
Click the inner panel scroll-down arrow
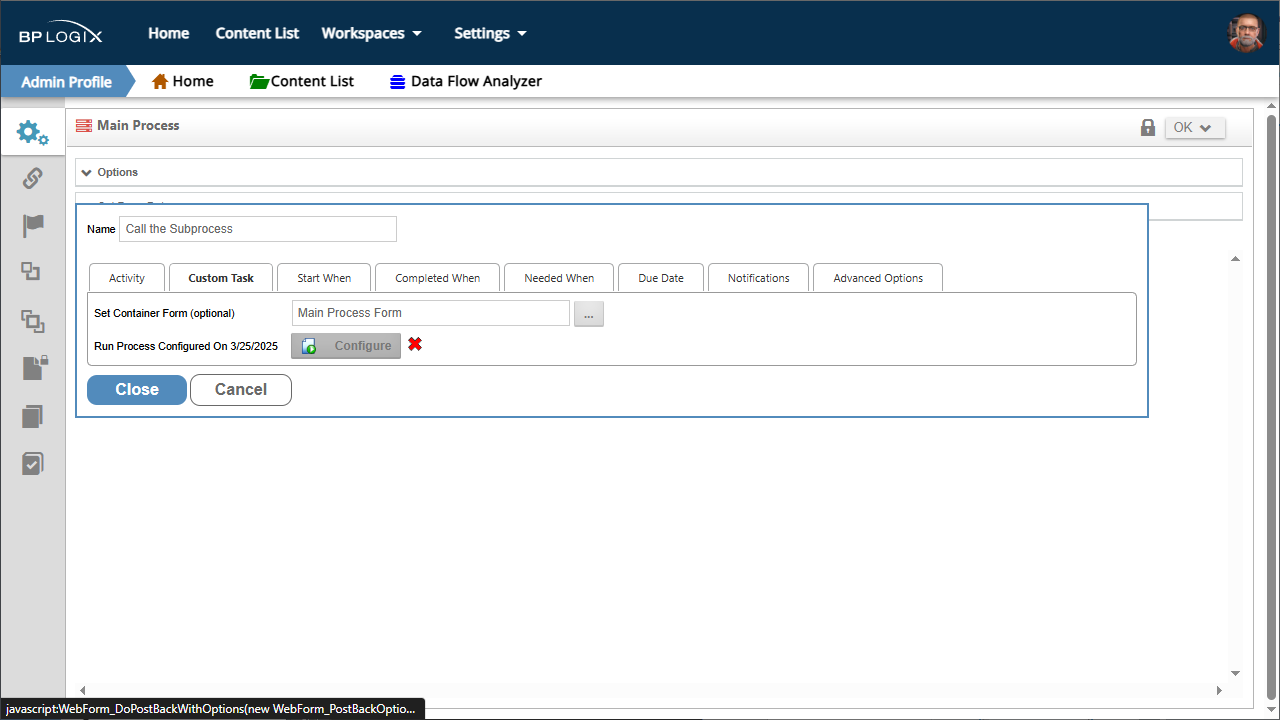[x=1235, y=674]
